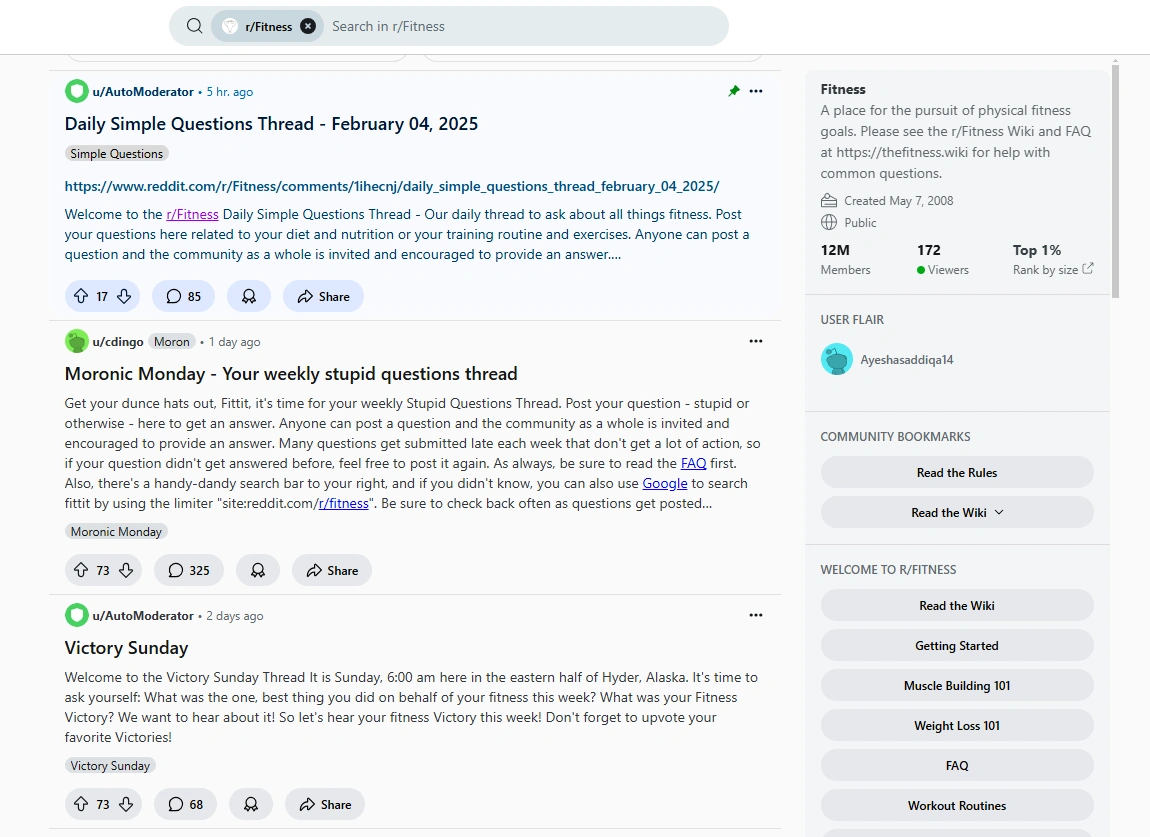Viewport: 1150px width, 837px height.
Task: Open the Daily Simple Questions thread URL link
Action: [392, 186]
